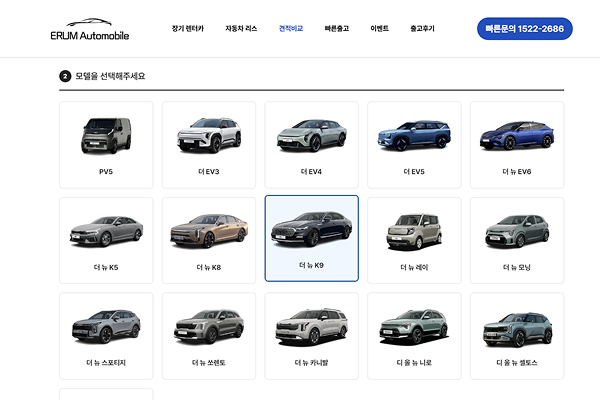Select the 더 뉴 EV6 car image

click(517, 136)
